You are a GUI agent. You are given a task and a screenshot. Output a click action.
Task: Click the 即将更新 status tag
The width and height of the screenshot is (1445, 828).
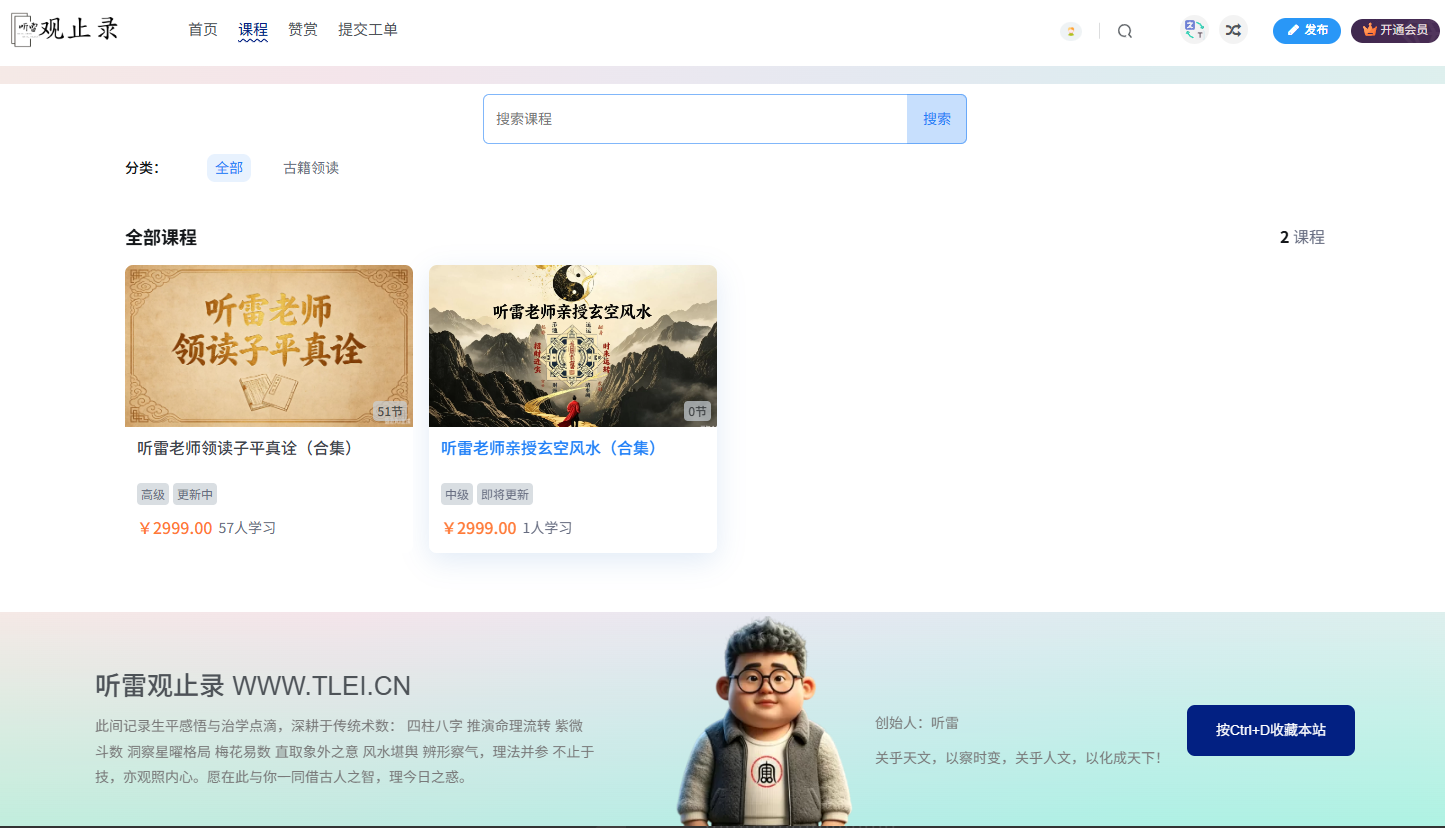tap(505, 494)
